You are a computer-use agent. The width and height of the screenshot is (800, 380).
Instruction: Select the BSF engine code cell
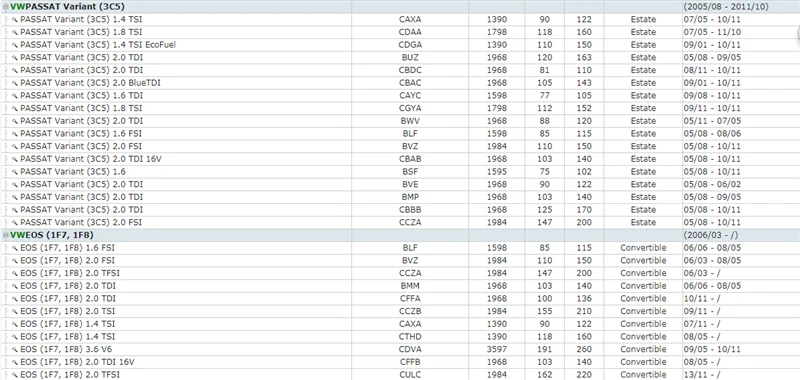tap(410, 172)
